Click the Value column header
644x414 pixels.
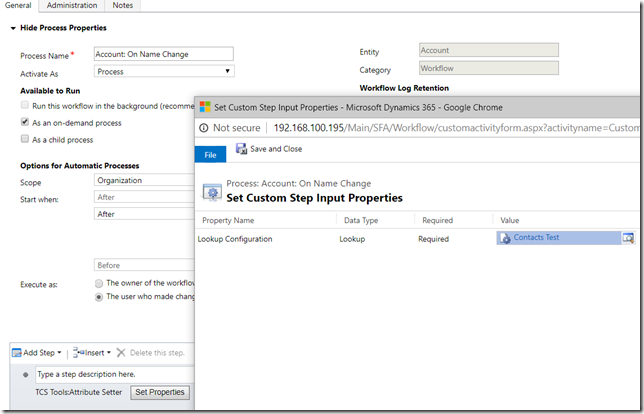point(510,221)
